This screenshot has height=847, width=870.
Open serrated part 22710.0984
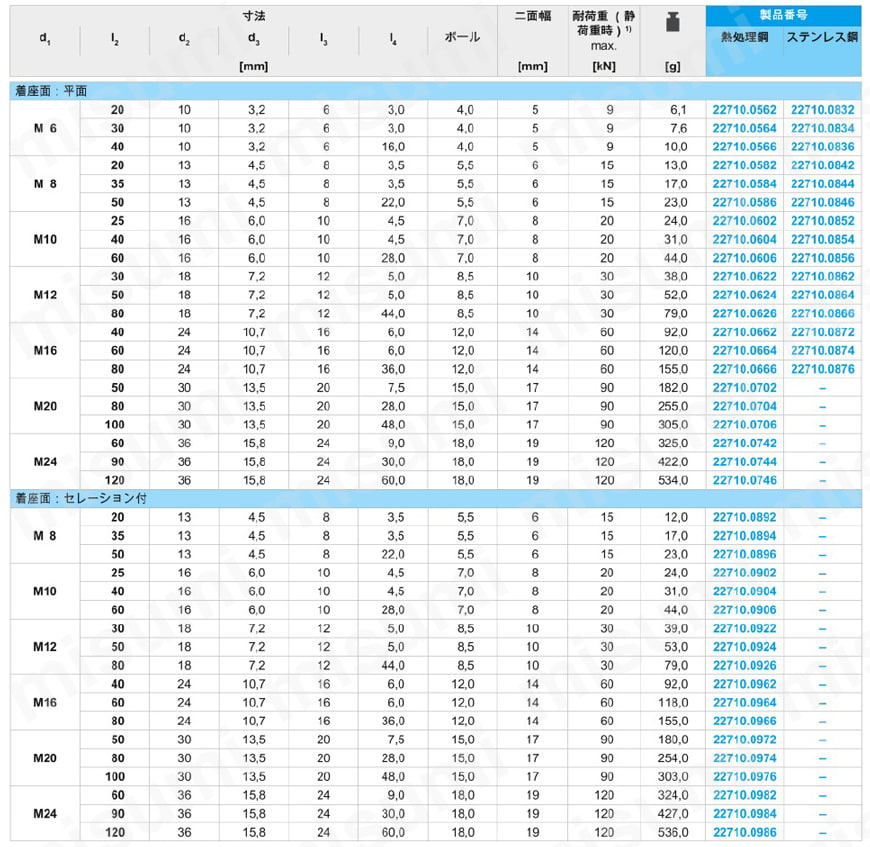(745, 814)
